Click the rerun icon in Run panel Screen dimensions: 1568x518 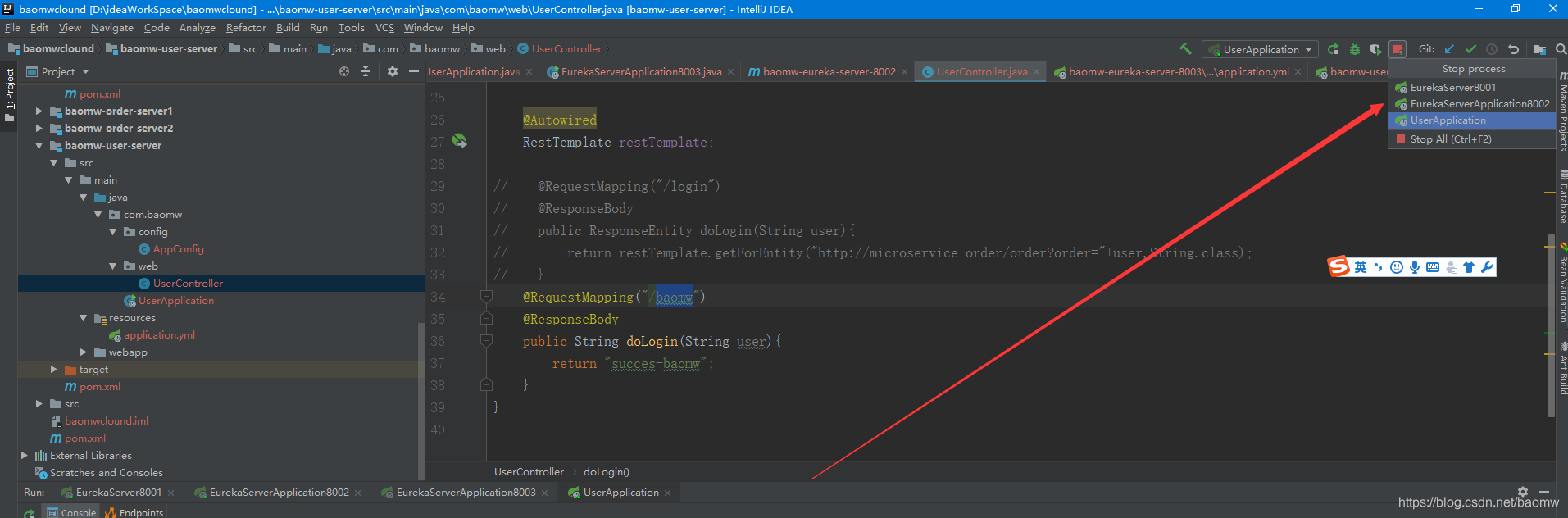point(30,513)
